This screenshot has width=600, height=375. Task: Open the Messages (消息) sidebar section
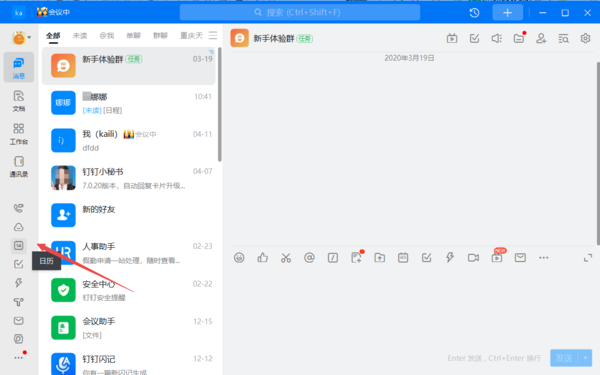[x=19, y=67]
